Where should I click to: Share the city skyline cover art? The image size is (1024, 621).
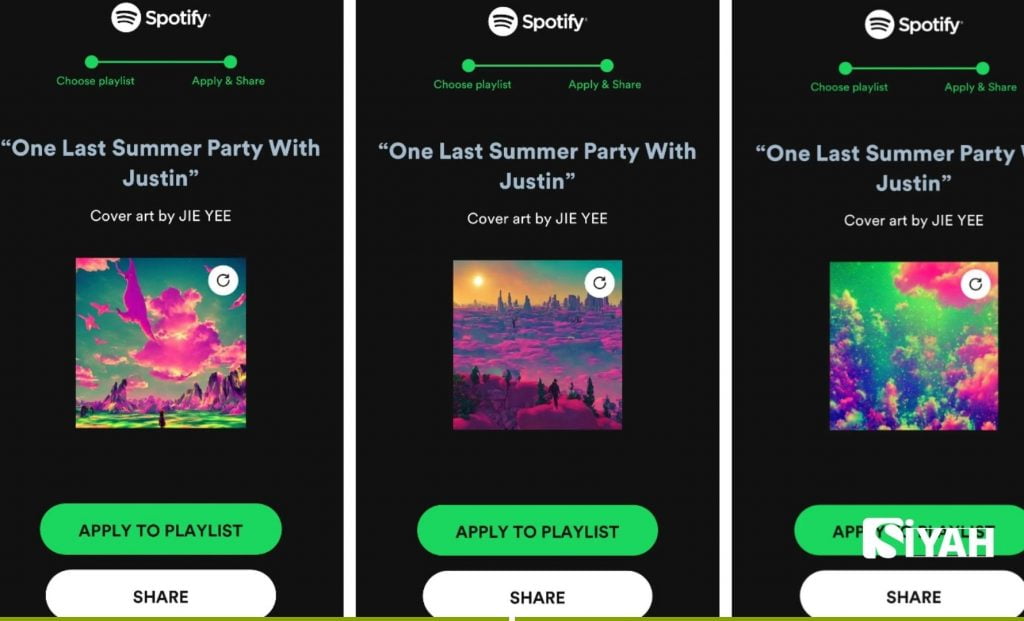point(537,596)
